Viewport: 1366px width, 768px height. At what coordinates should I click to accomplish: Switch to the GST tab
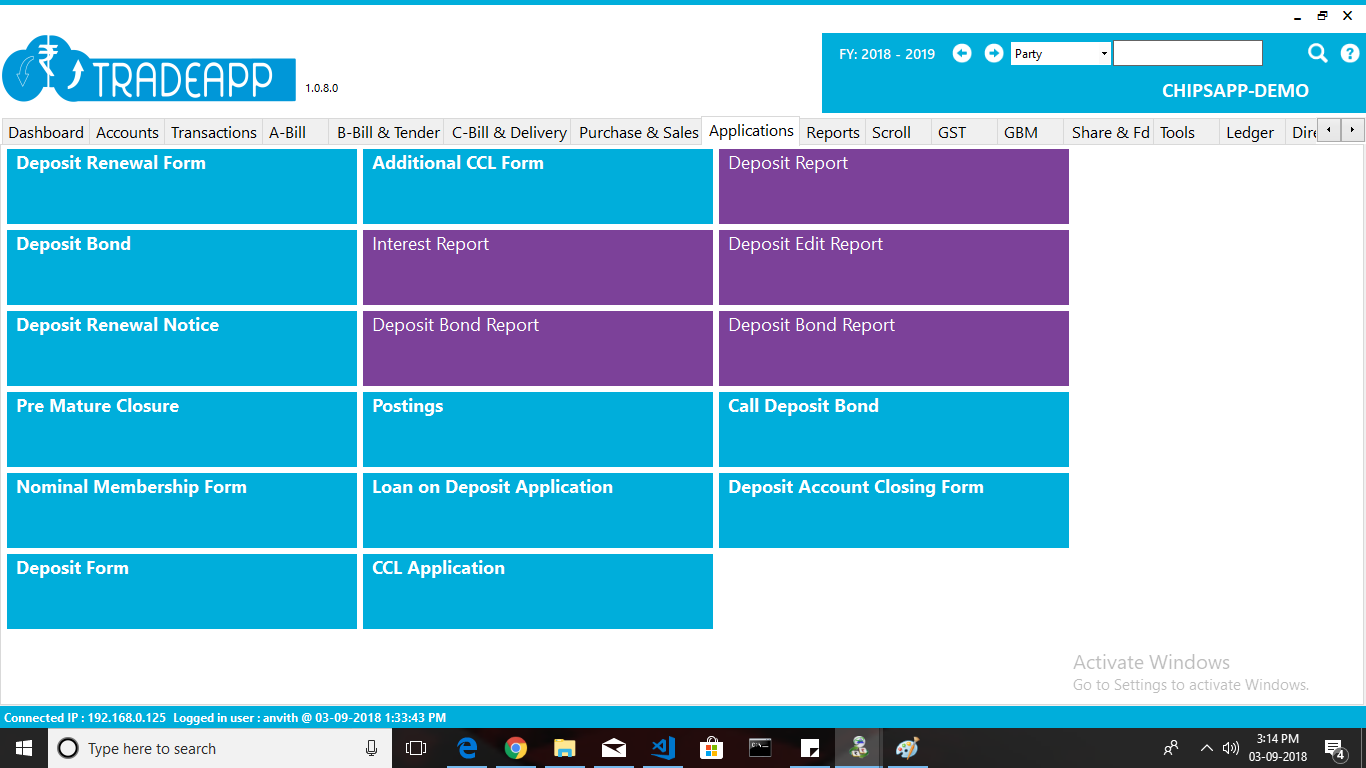[x=952, y=132]
